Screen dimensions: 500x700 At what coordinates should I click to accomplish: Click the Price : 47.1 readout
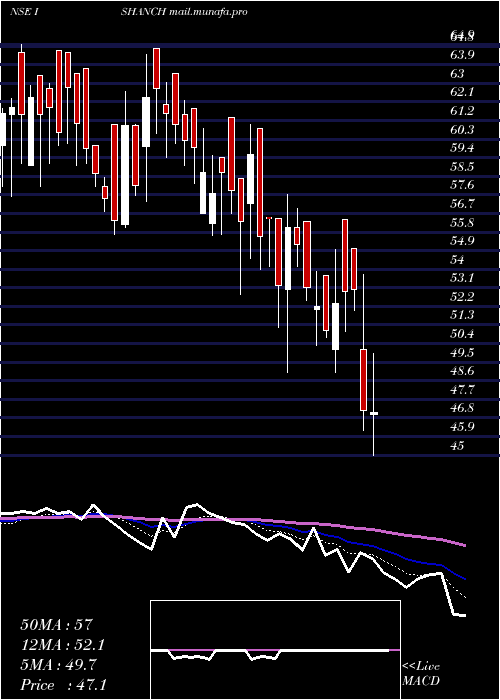[x=64, y=685]
